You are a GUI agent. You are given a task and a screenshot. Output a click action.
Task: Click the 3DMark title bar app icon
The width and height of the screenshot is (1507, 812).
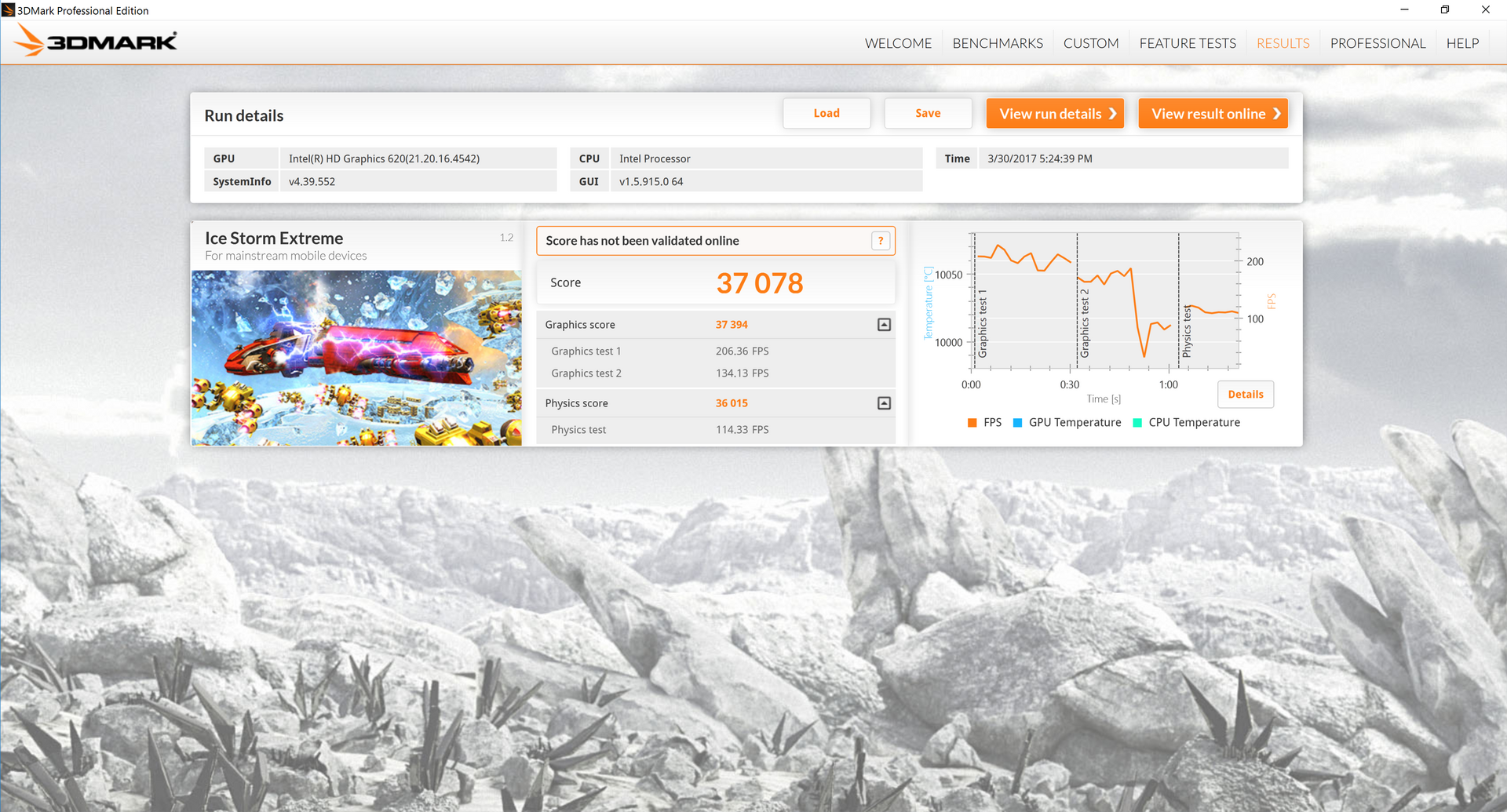point(9,10)
